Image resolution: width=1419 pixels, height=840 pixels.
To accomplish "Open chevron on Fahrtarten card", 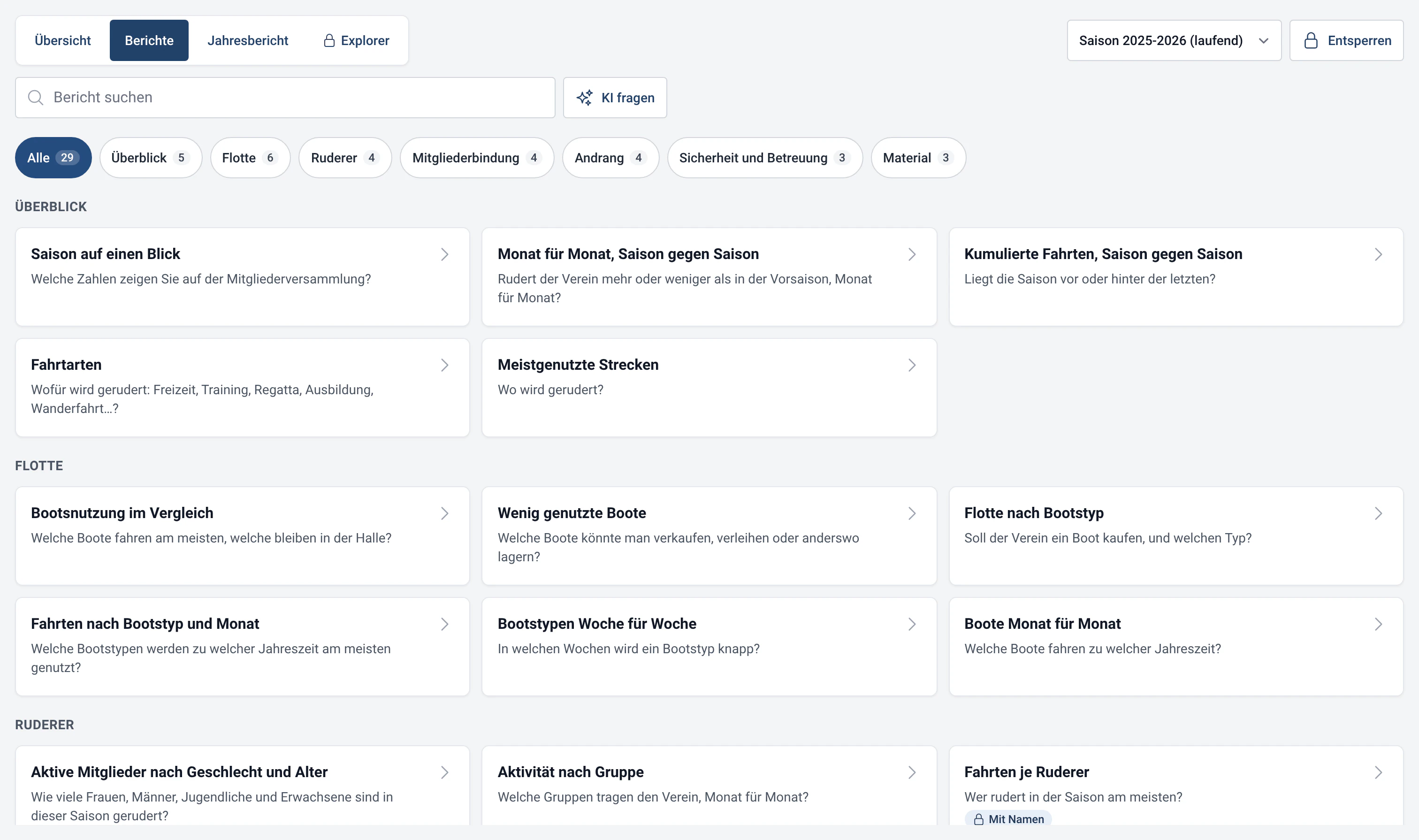I will pyautogui.click(x=445, y=365).
